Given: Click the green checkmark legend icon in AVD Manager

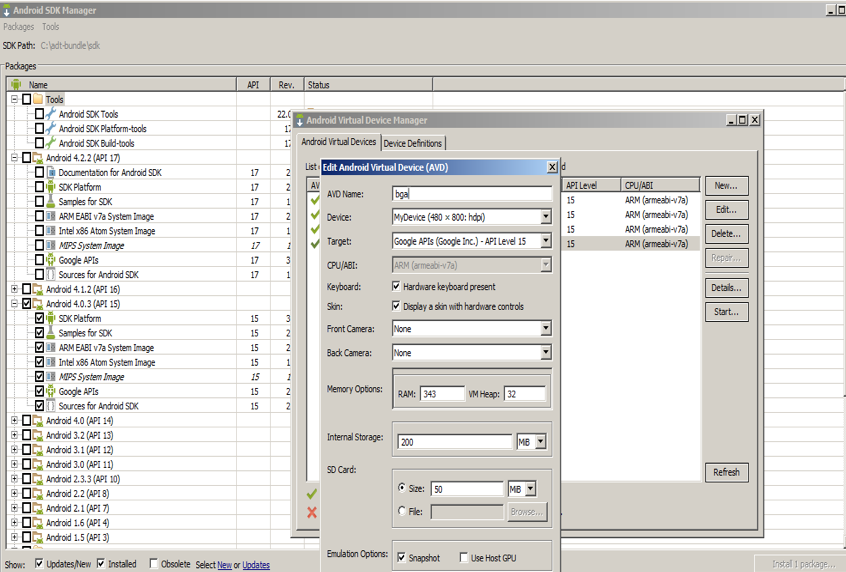Looking at the screenshot, I should click(312, 494).
